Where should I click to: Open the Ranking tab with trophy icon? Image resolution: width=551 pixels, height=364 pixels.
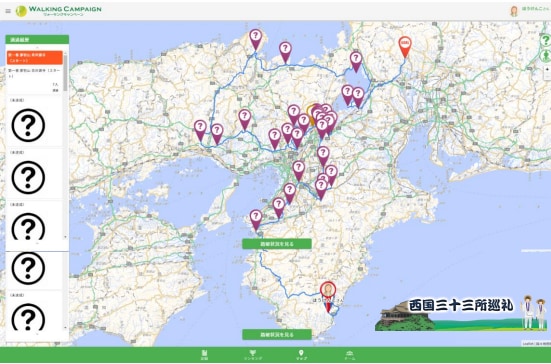[253, 355]
